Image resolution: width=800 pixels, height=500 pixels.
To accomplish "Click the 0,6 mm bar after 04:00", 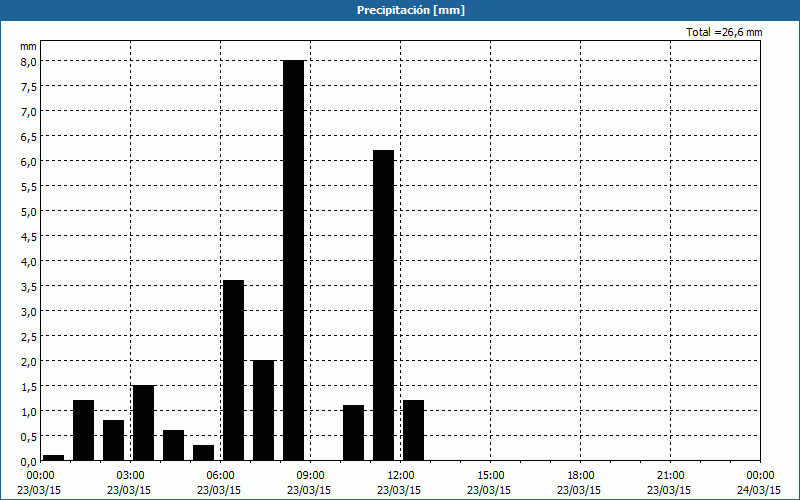I will pyautogui.click(x=173, y=445).
